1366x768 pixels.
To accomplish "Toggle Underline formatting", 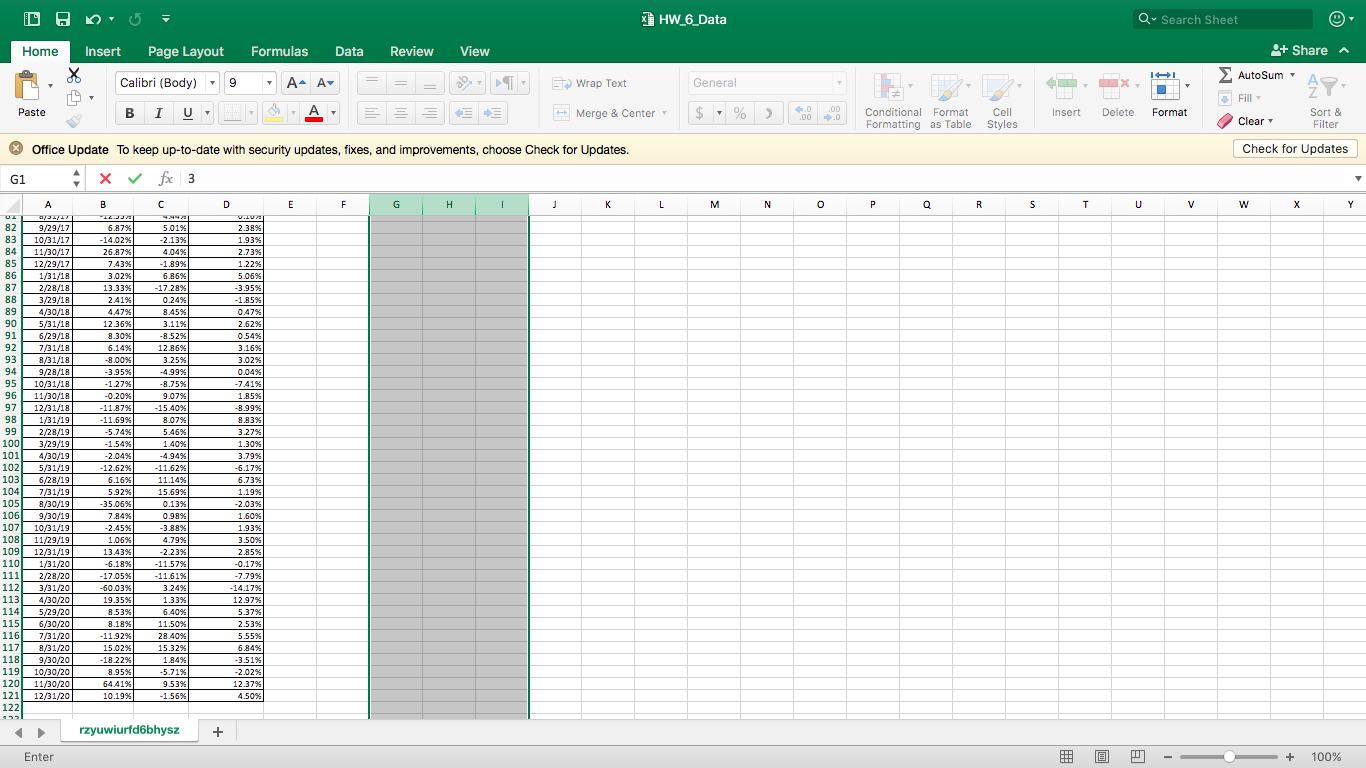I will pyautogui.click(x=187, y=113).
